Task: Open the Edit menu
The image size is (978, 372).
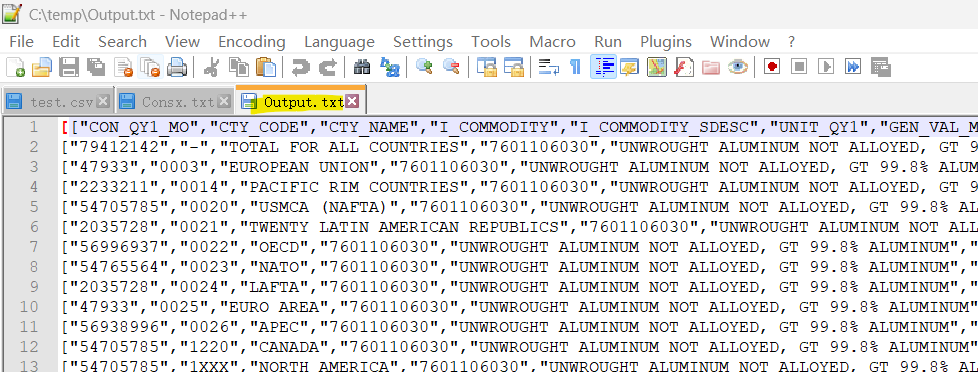Action: [x=66, y=42]
